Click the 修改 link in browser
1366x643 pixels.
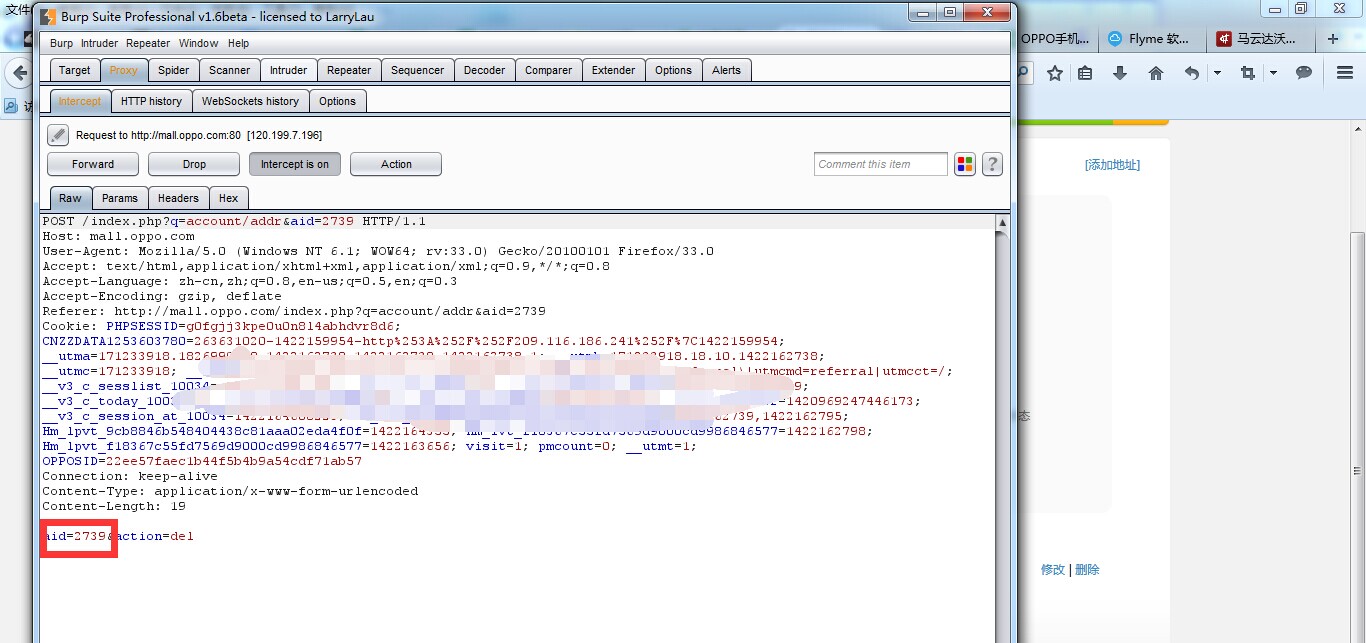(1053, 569)
